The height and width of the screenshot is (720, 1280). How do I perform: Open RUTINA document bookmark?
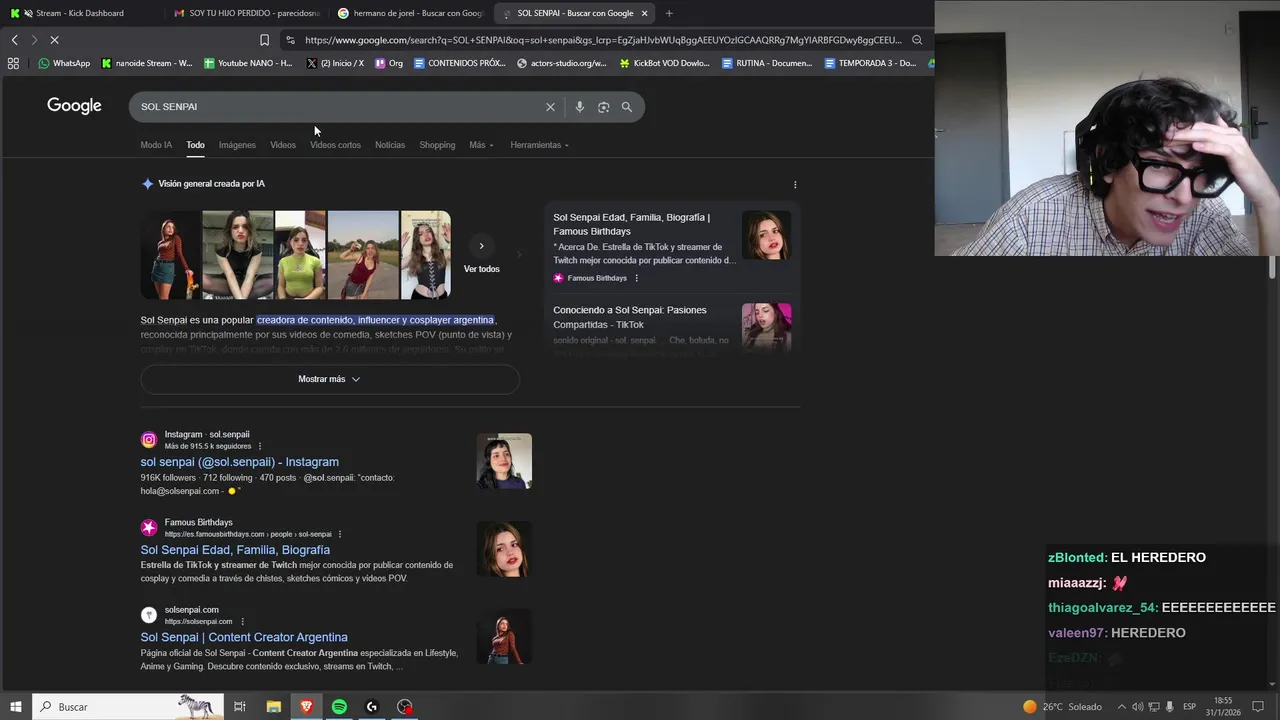coord(767,63)
